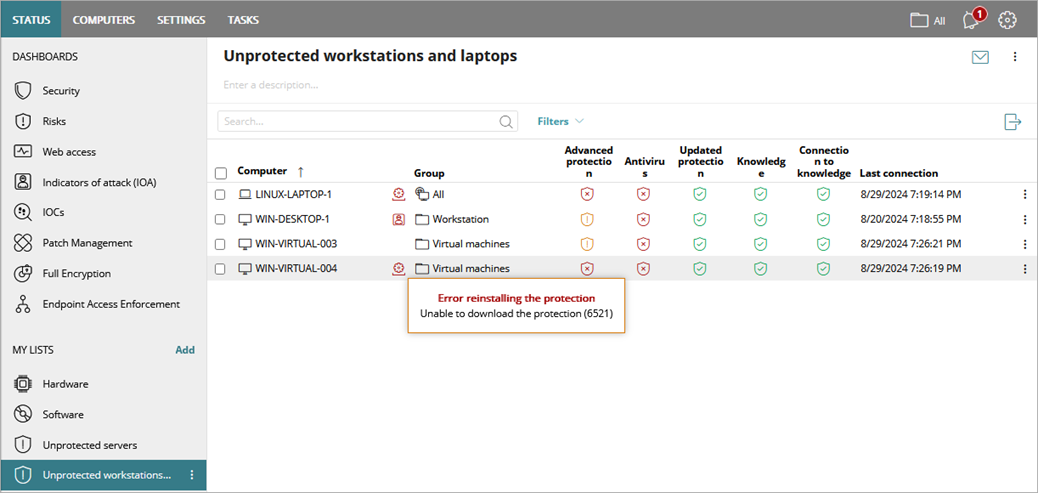The image size is (1038, 493).
Task: Expand the Filters dropdown
Action: click(x=560, y=121)
